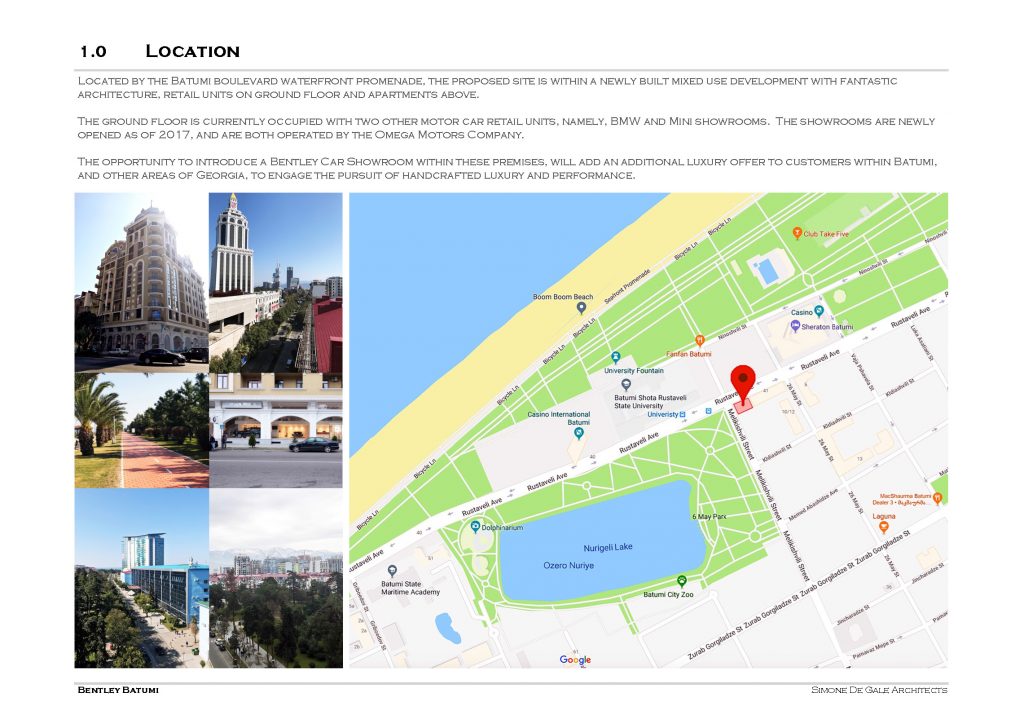
Task: Click the teal icon beside the Casino label
Action: coord(819,311)
